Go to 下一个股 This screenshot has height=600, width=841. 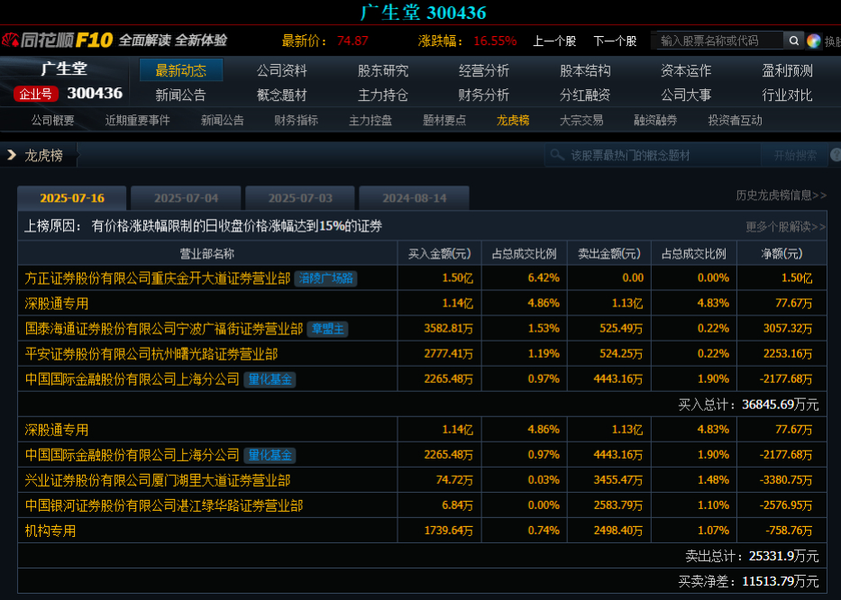click(x=615, y=41)
